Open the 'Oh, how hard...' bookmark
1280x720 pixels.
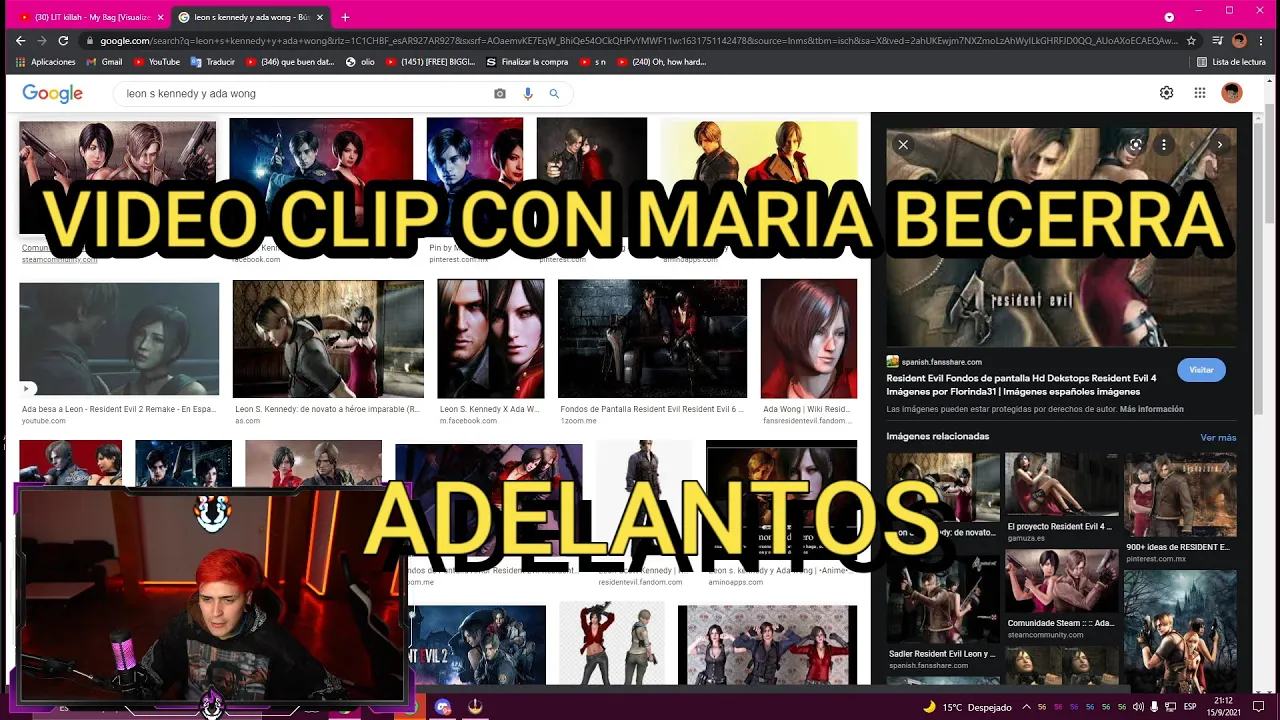(x=662, y=62)
